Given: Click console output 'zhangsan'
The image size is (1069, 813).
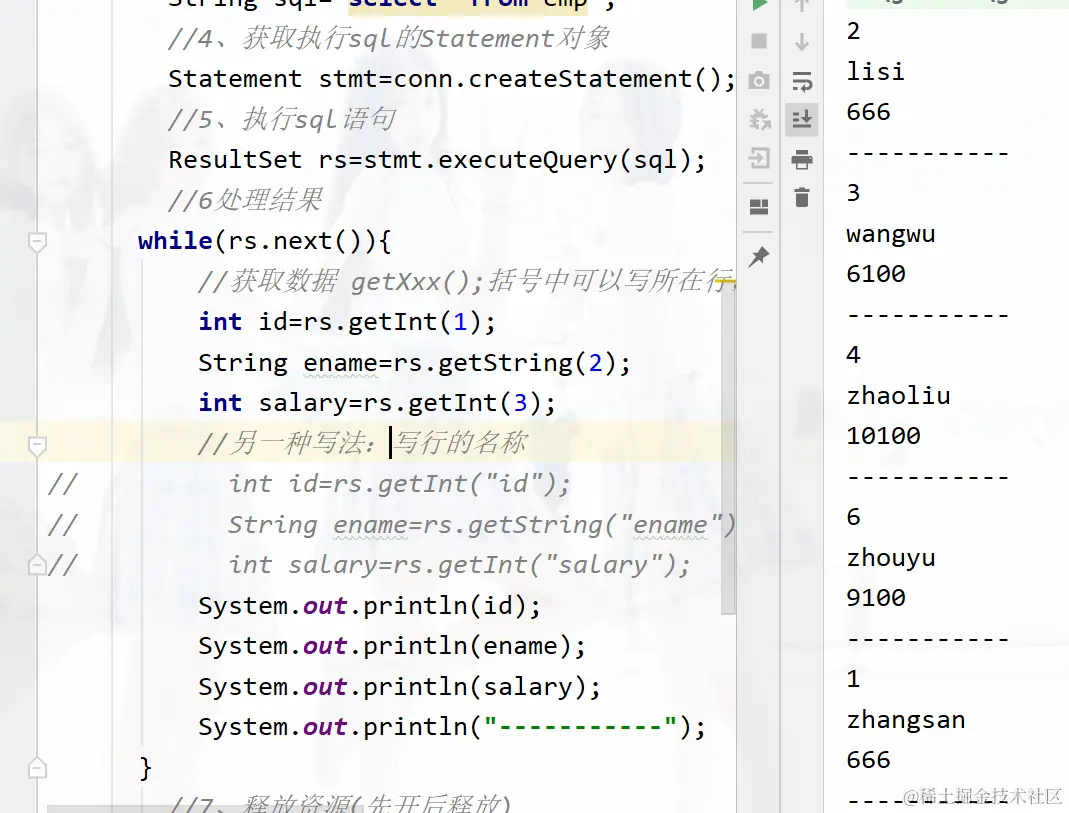Looking at the screenshot, I should (906, 720).
